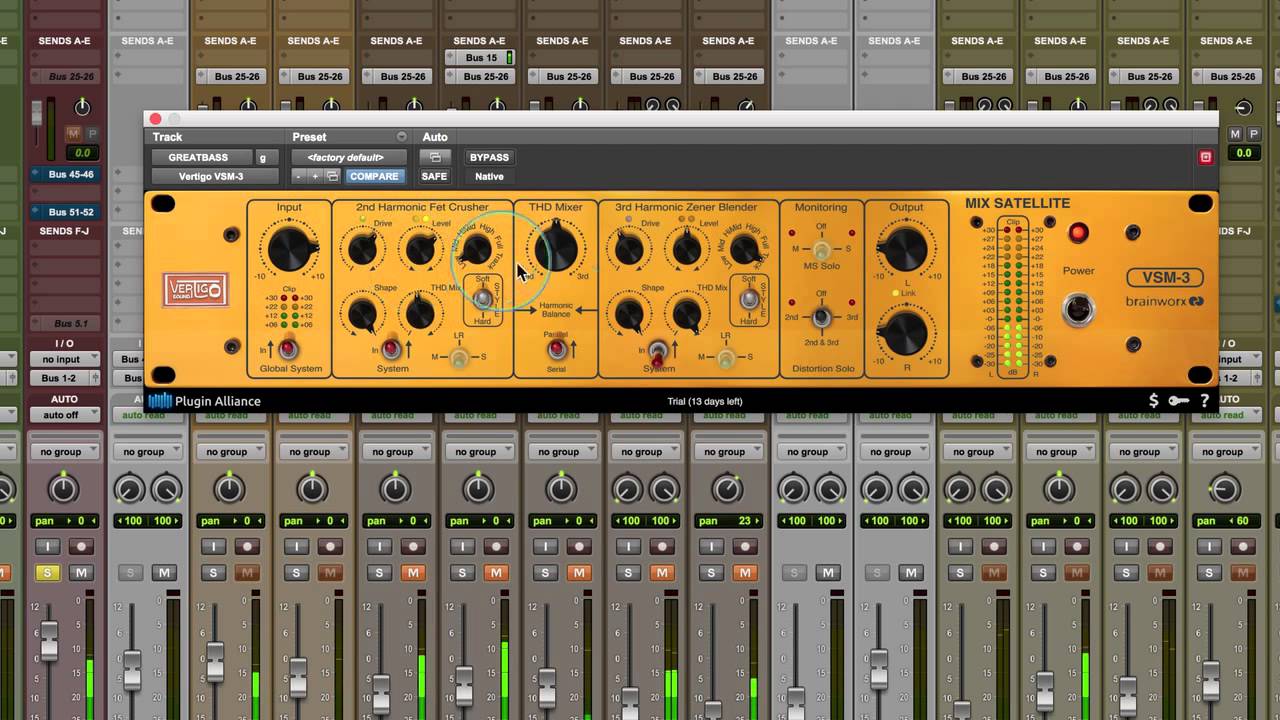Open the automation enable icon under Auto
This screenshot has width=1280, height=720.
pos(434,157)
